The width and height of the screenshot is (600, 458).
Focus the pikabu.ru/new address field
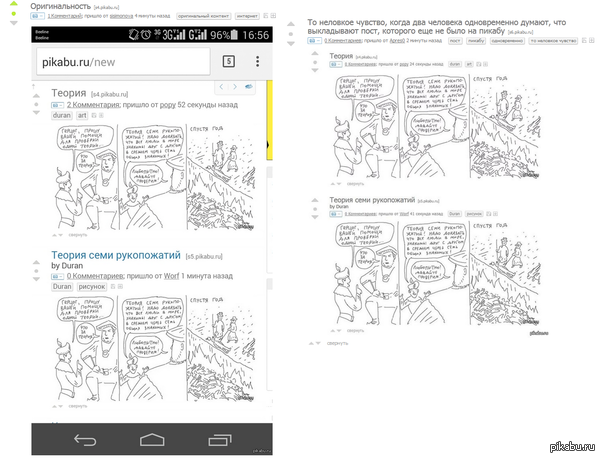point(123,62)
